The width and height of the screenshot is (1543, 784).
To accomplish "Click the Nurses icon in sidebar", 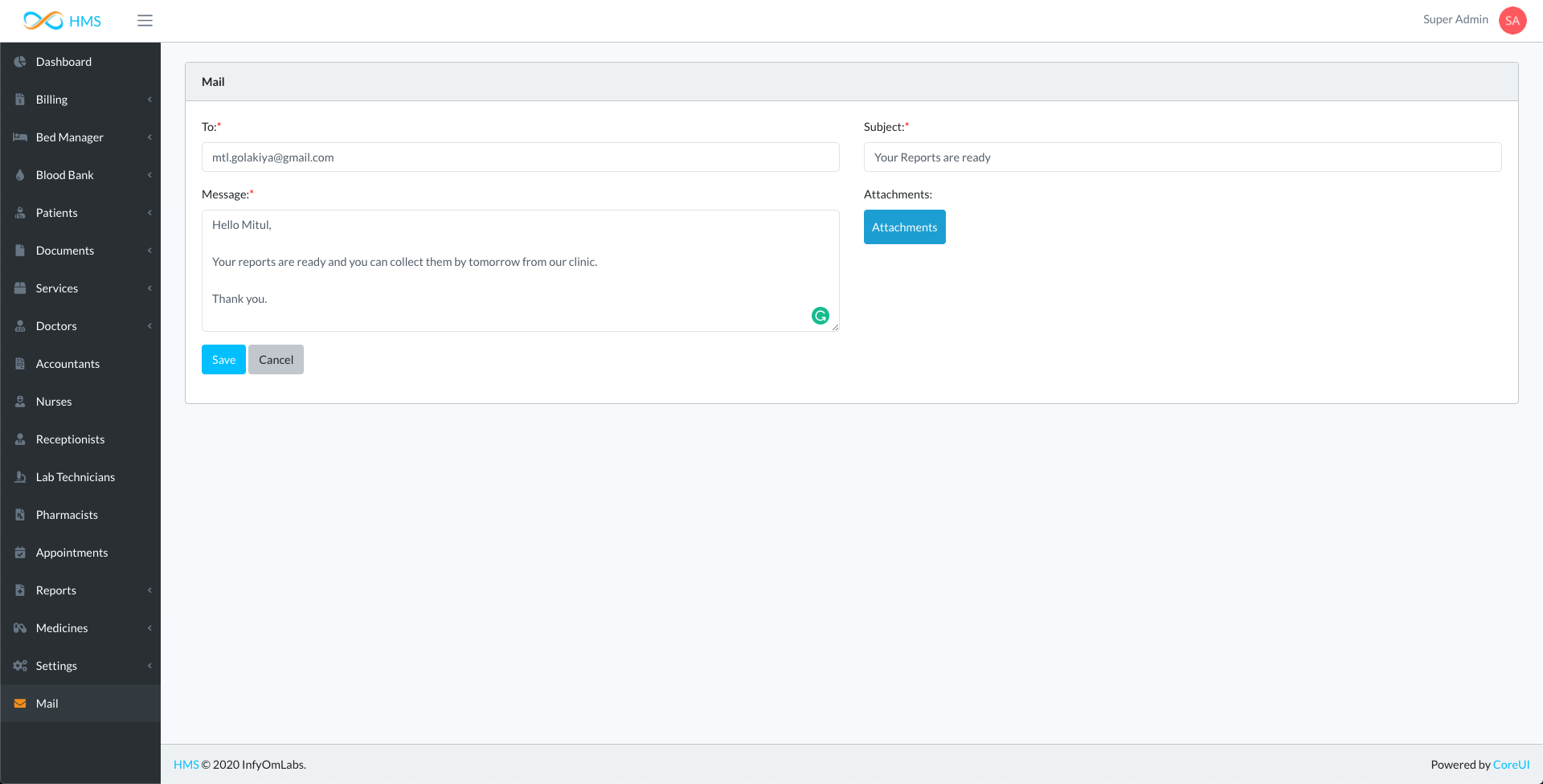I will coord(20,402).
